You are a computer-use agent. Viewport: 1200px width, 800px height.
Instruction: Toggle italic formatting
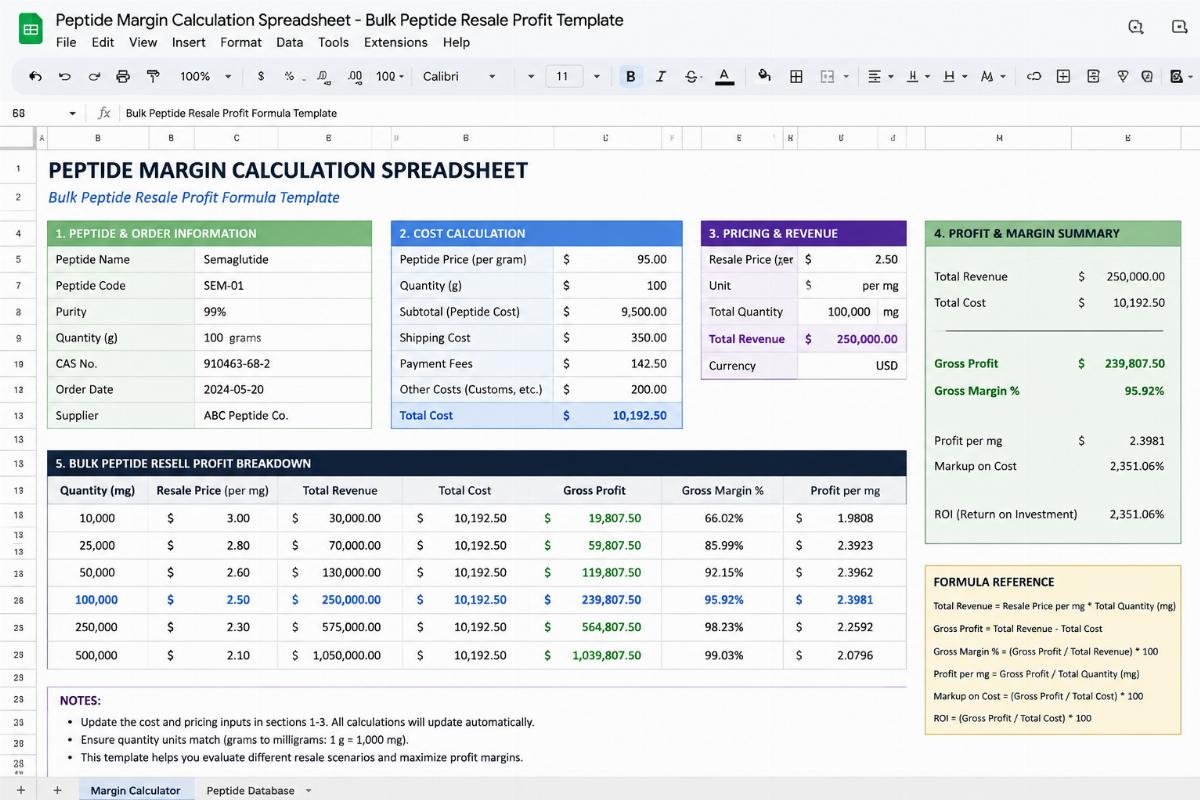point(660,76)
